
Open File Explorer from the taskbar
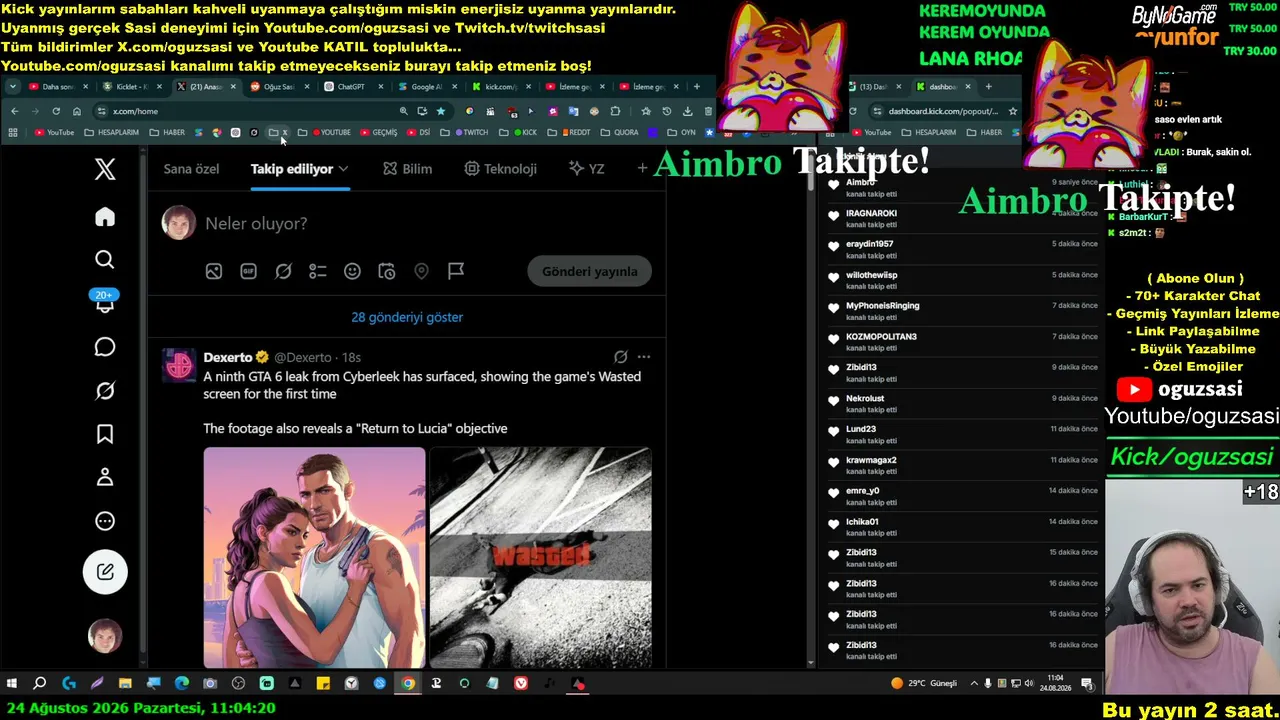(x=125, y=684)
